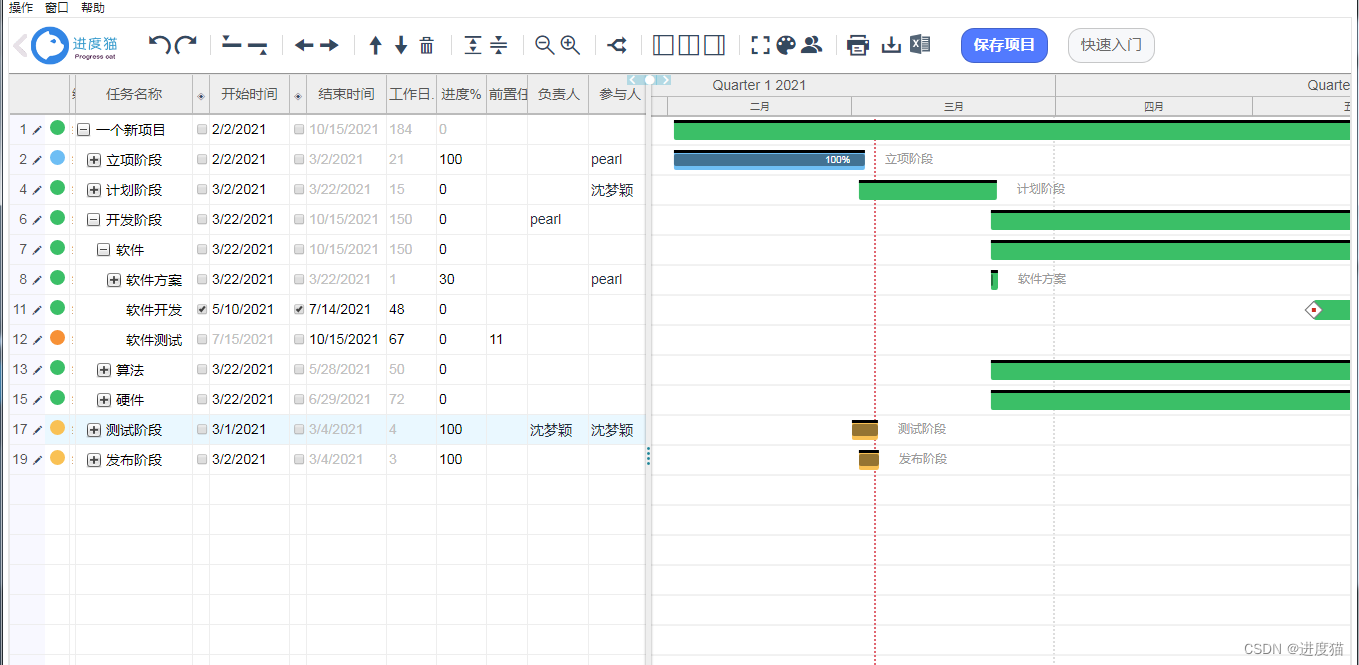This screenshot has height=665, width=1359.
Task: Expand the 硬件 task
Action: (104, 400)
